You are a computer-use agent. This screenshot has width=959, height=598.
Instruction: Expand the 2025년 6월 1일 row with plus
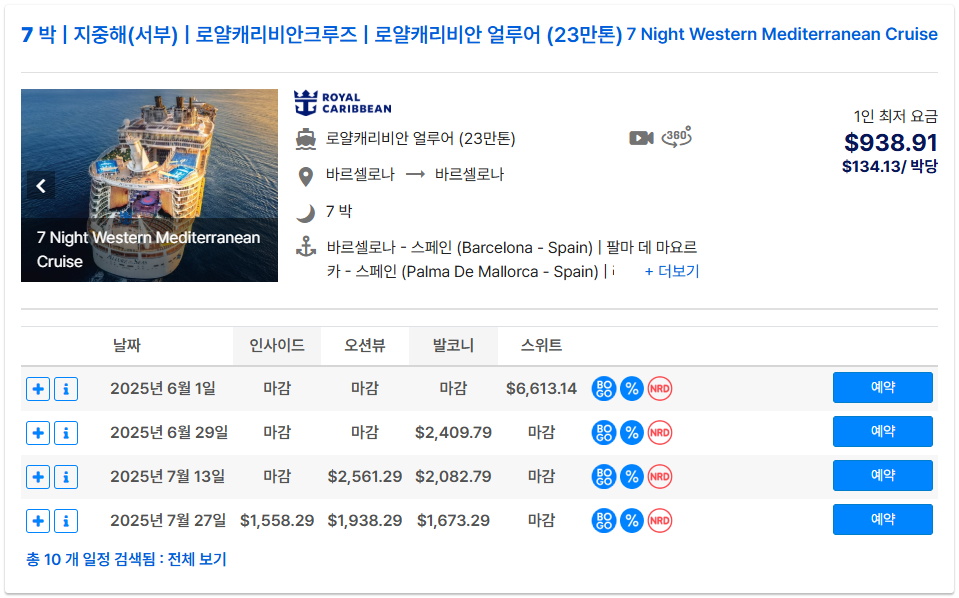point(38,389)
